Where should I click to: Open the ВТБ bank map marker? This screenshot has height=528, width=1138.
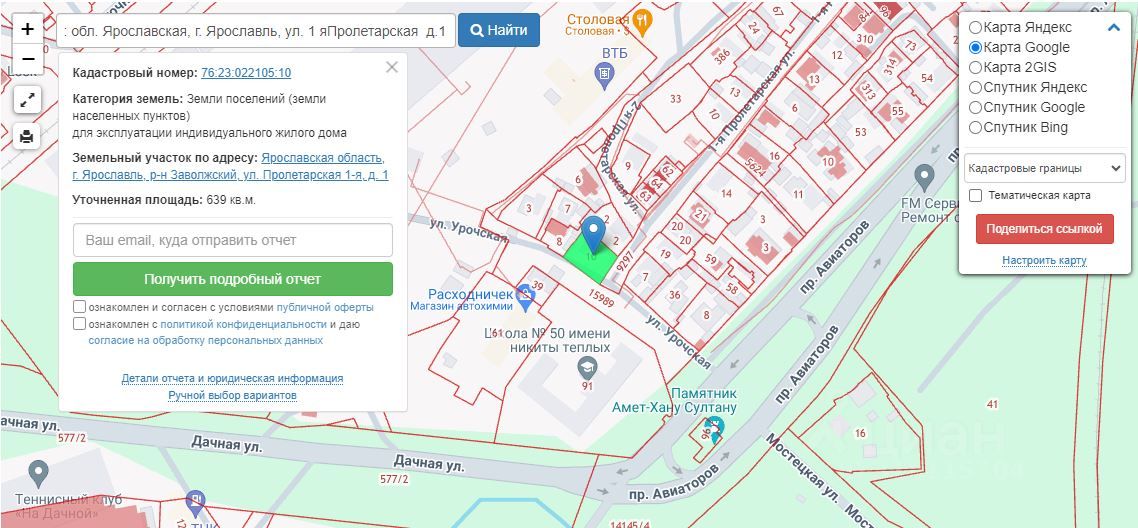click(605, 73)
